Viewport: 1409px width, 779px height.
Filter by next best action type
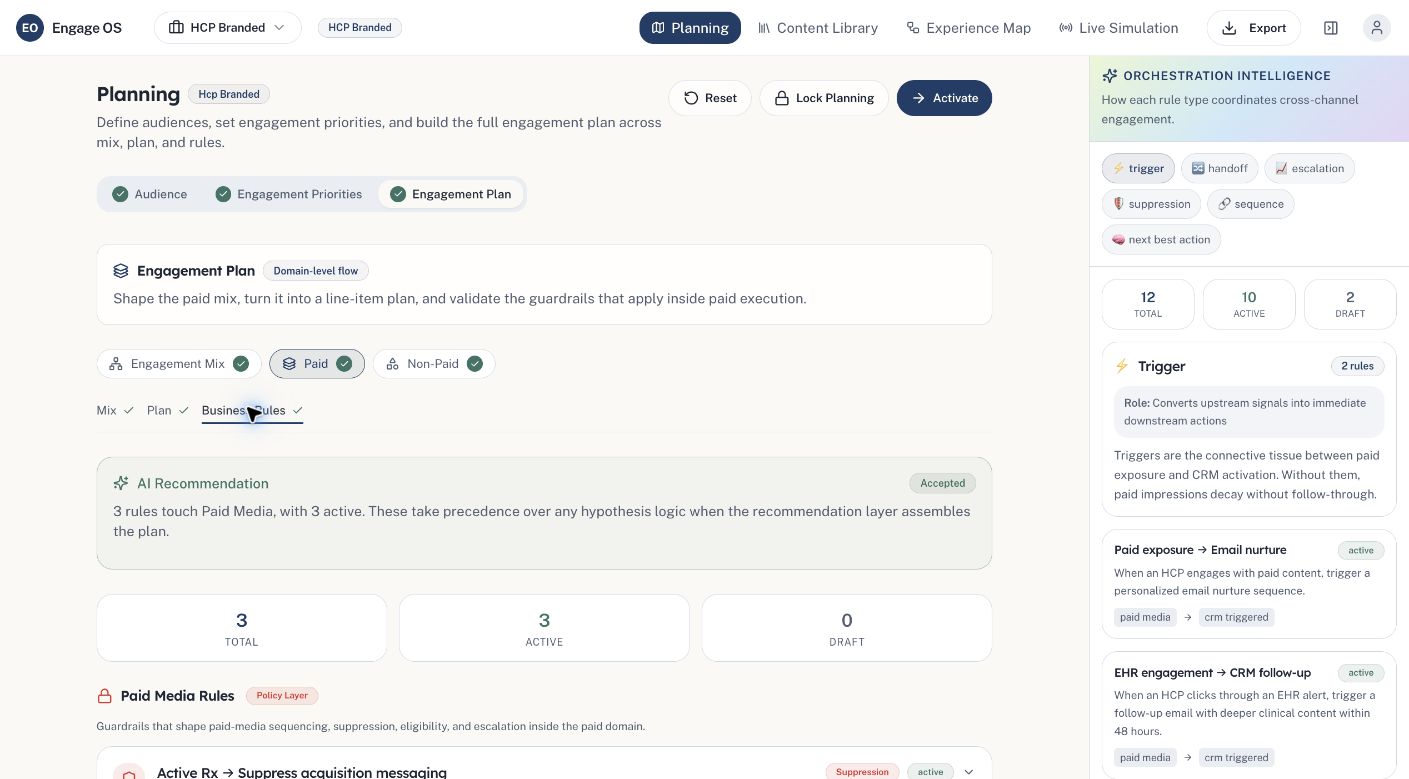click(1161, 240)
